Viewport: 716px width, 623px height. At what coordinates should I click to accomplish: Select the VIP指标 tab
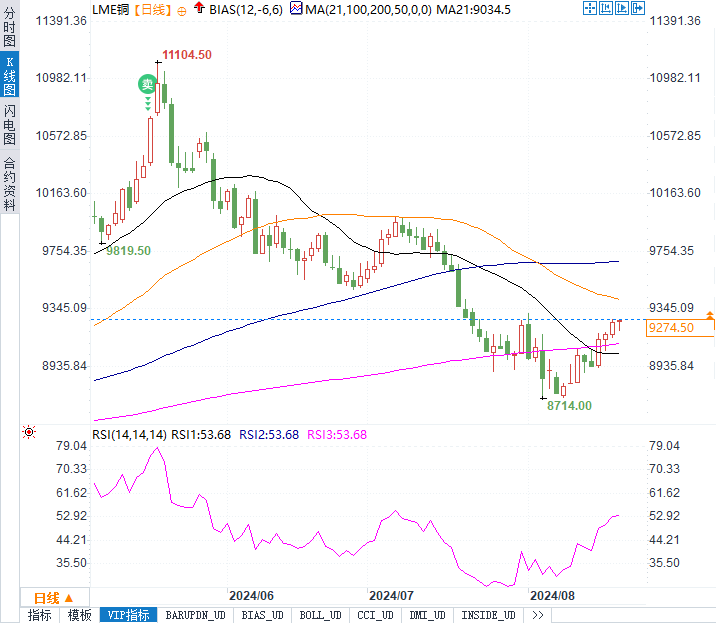tap(128, 615)
